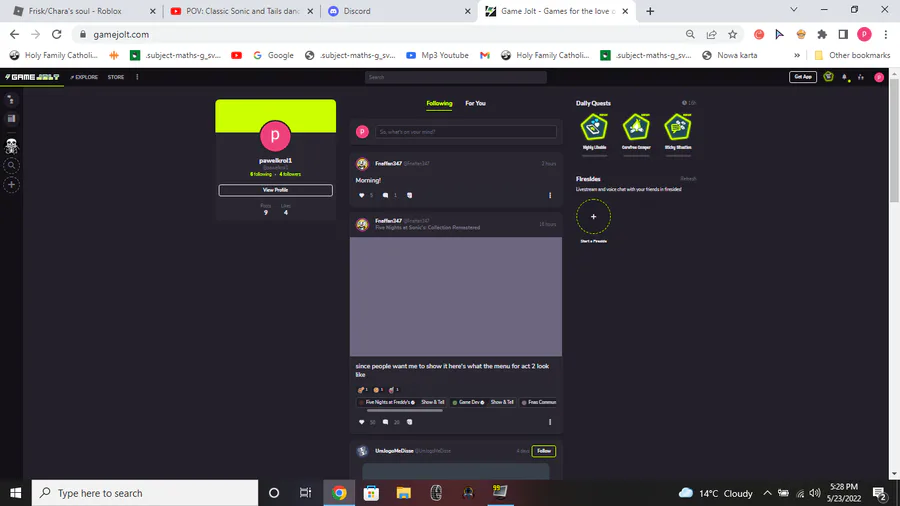Open the Explore menu item
Screen dimensions: 900x506
click(x=84, y=77)
